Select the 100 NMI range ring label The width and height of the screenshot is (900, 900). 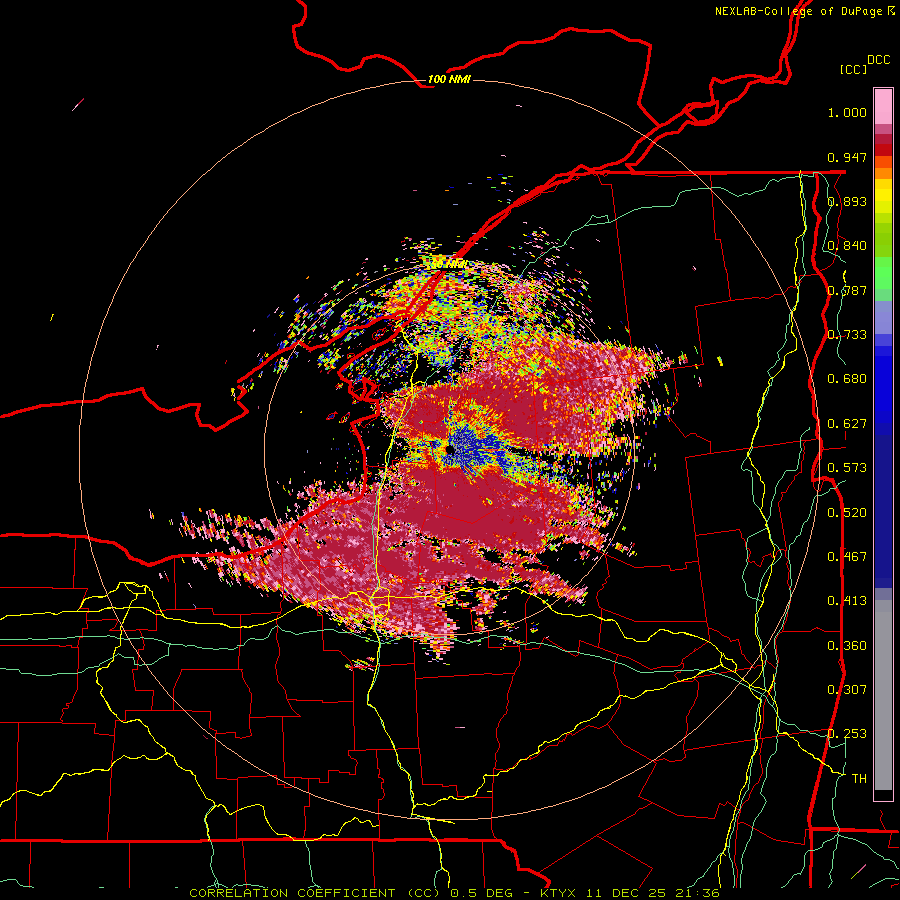pos(449,79)
